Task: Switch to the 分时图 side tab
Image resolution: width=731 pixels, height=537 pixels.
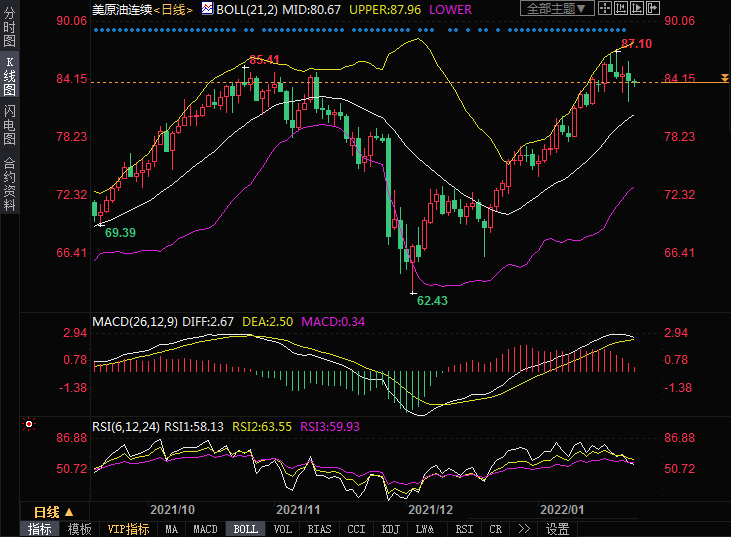Action: [x=9, y=31]
